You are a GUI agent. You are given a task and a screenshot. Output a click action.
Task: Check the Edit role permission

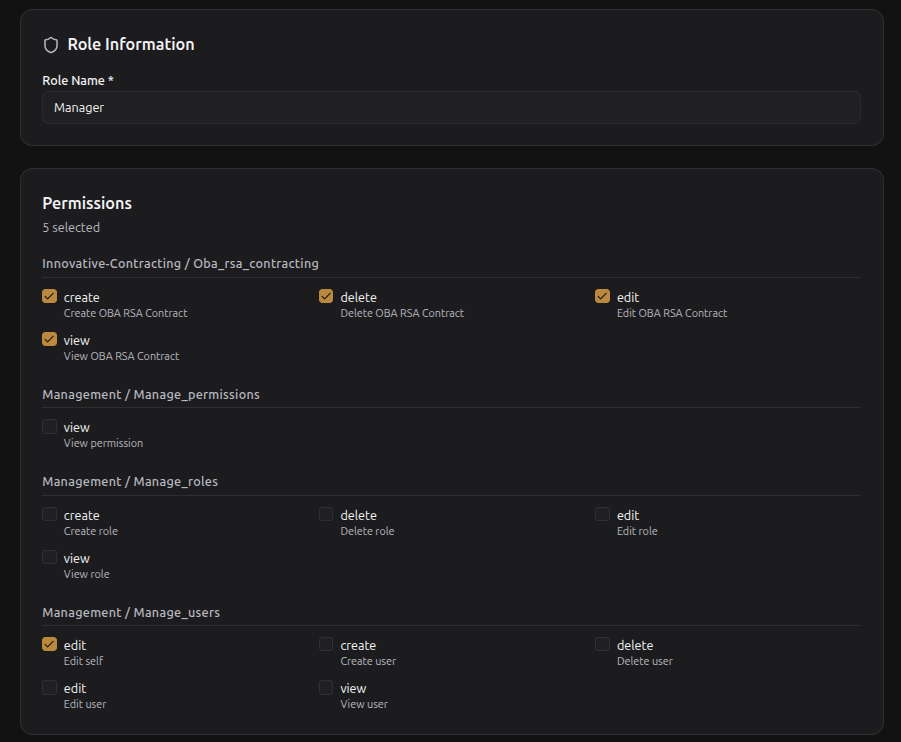pyautogui.click(x=602, y=514)
